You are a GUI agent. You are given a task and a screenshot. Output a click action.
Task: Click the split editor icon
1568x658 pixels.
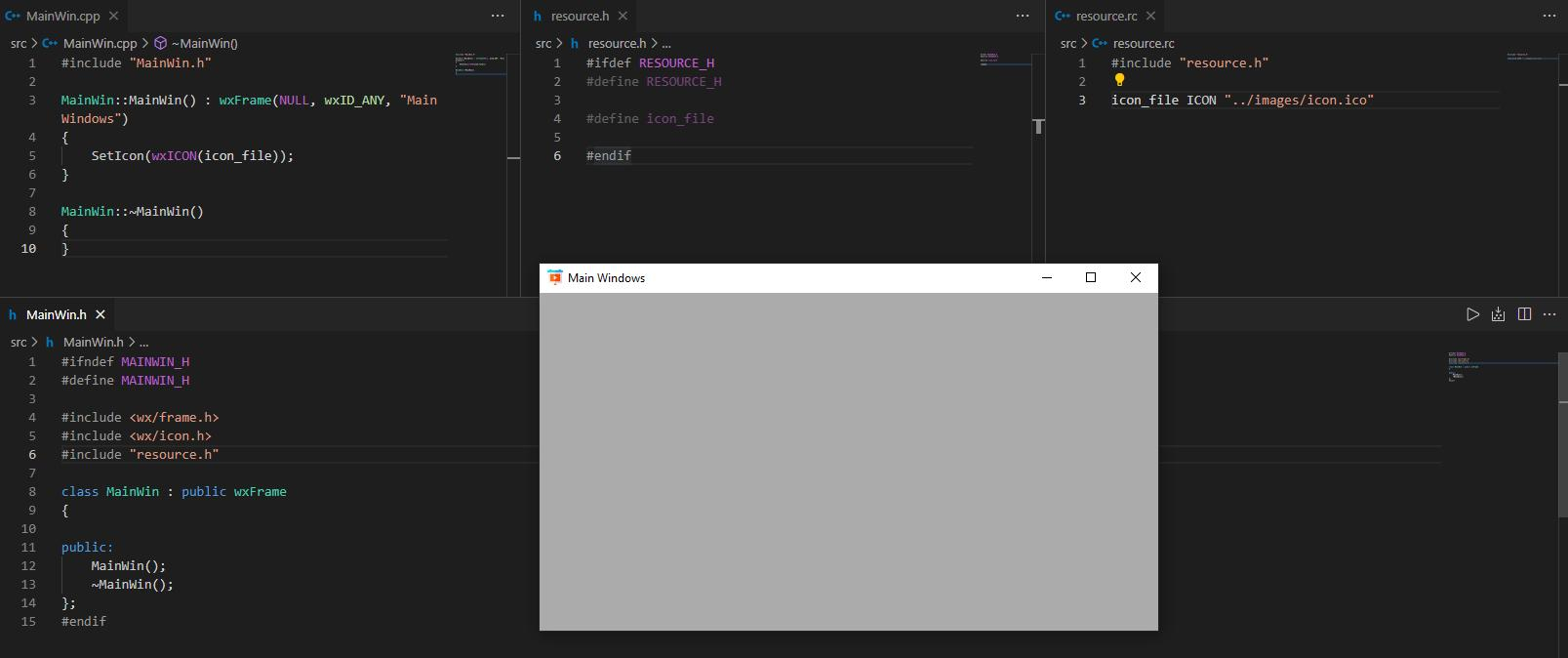[x=1524, y=314]
